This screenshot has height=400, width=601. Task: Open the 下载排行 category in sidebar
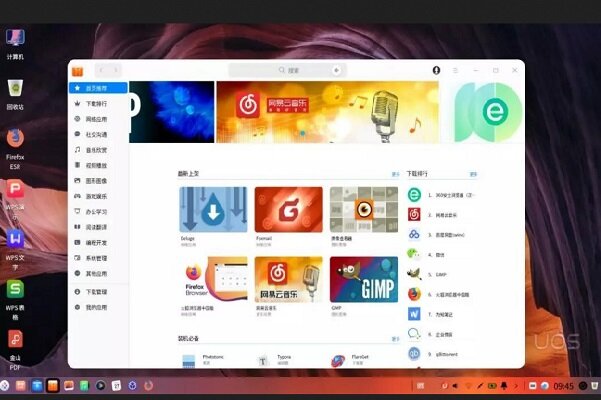(96, 103)
